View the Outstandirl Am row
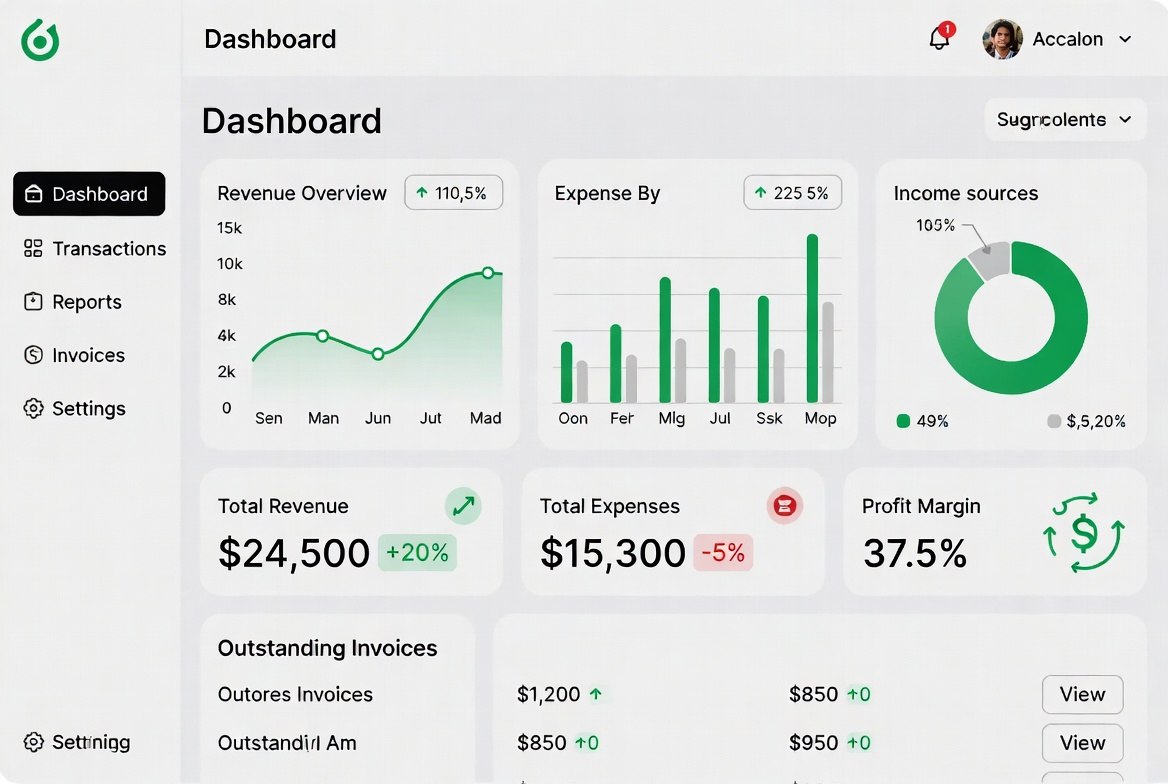The image size is (1168, 784). [x=1082, y=743]
